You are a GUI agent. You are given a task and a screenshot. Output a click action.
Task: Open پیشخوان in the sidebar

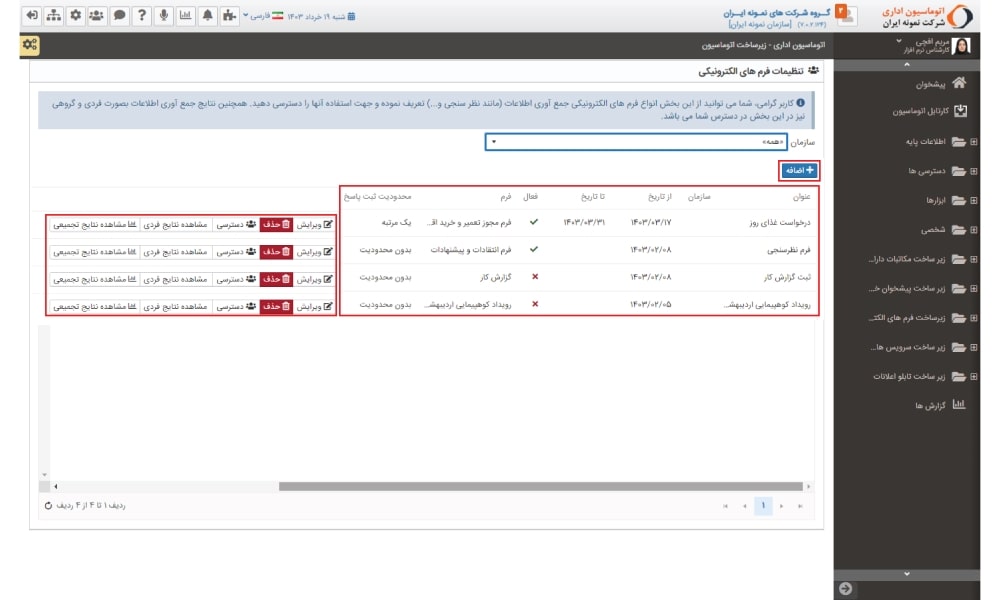pyautogui.click(x=921, y=83)
